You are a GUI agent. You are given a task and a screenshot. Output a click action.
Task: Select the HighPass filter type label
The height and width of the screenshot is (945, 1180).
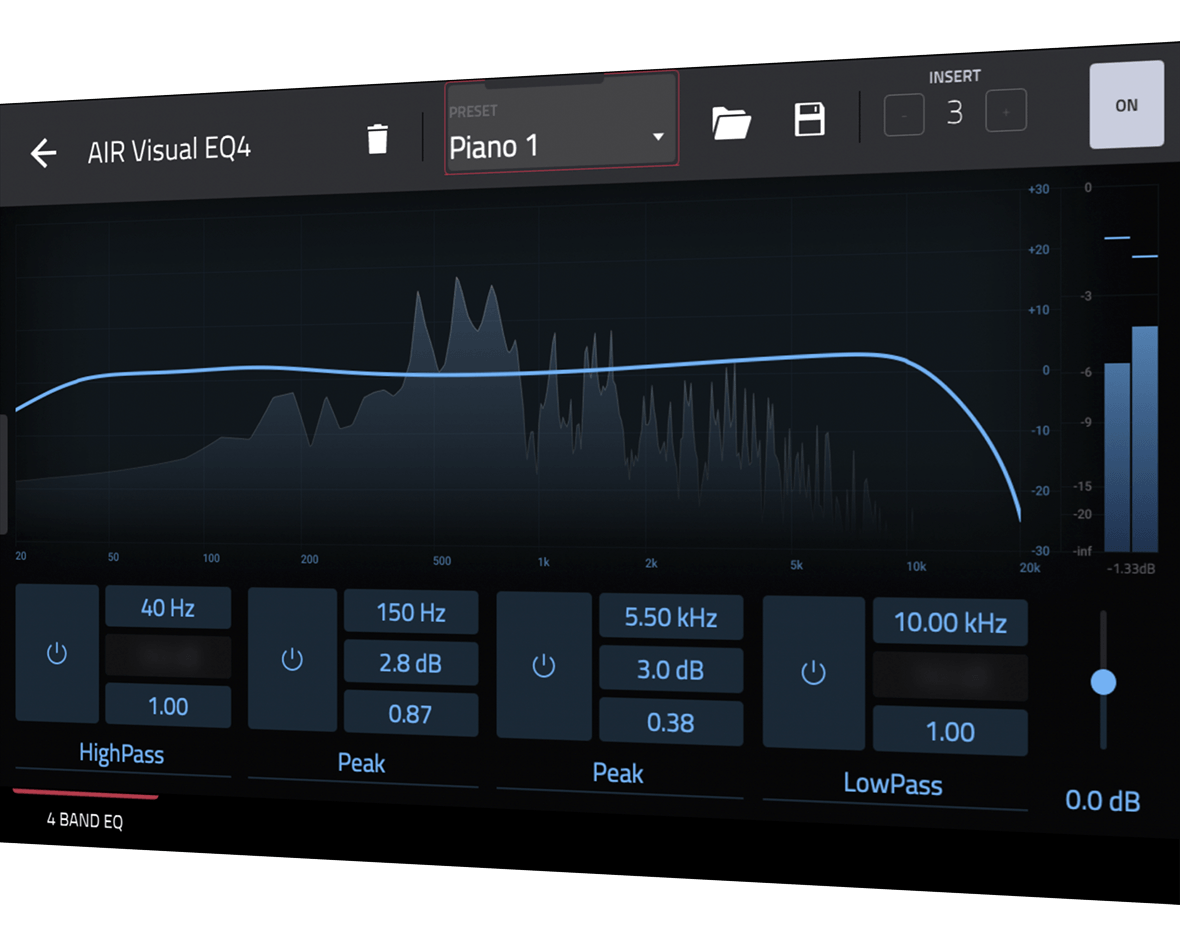pos(121,754)
